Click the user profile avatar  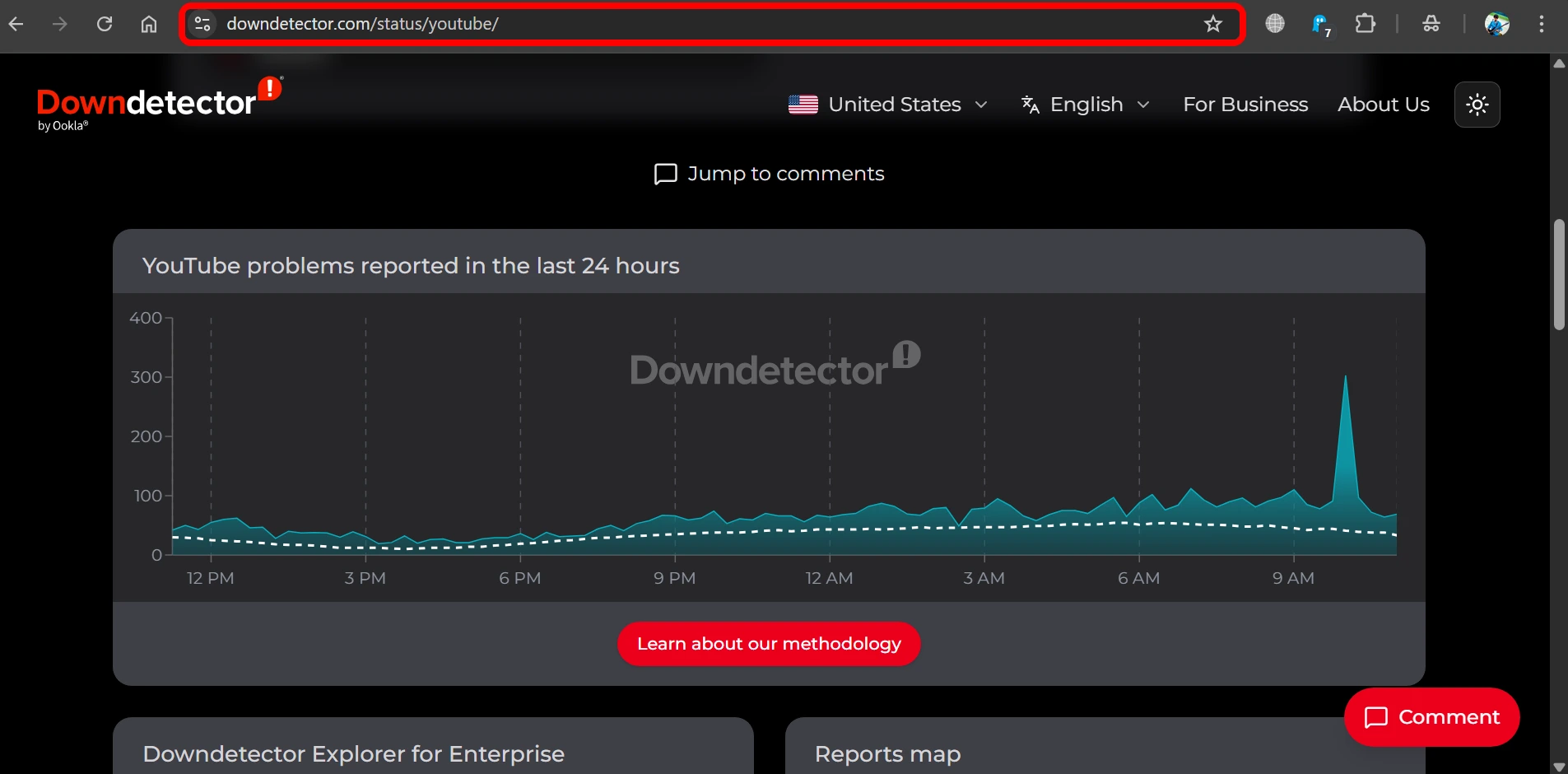point(1496,24)
